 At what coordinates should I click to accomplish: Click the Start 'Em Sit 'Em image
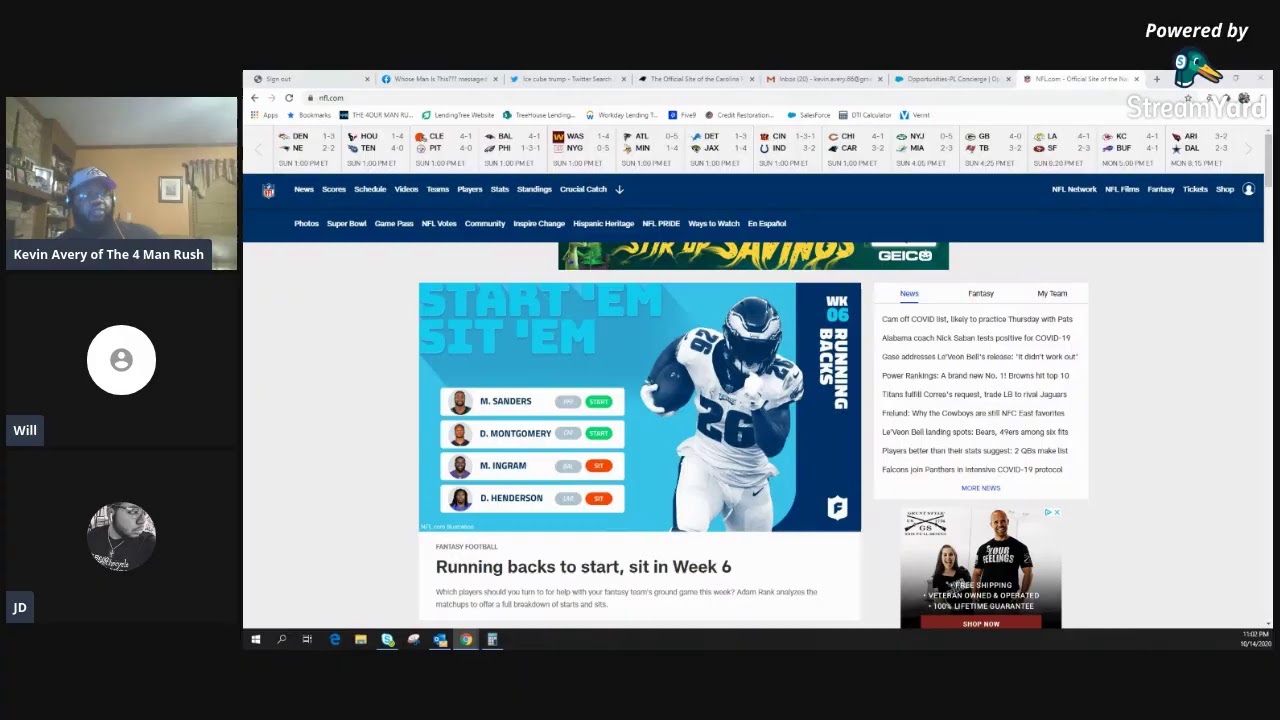point(640,407)
